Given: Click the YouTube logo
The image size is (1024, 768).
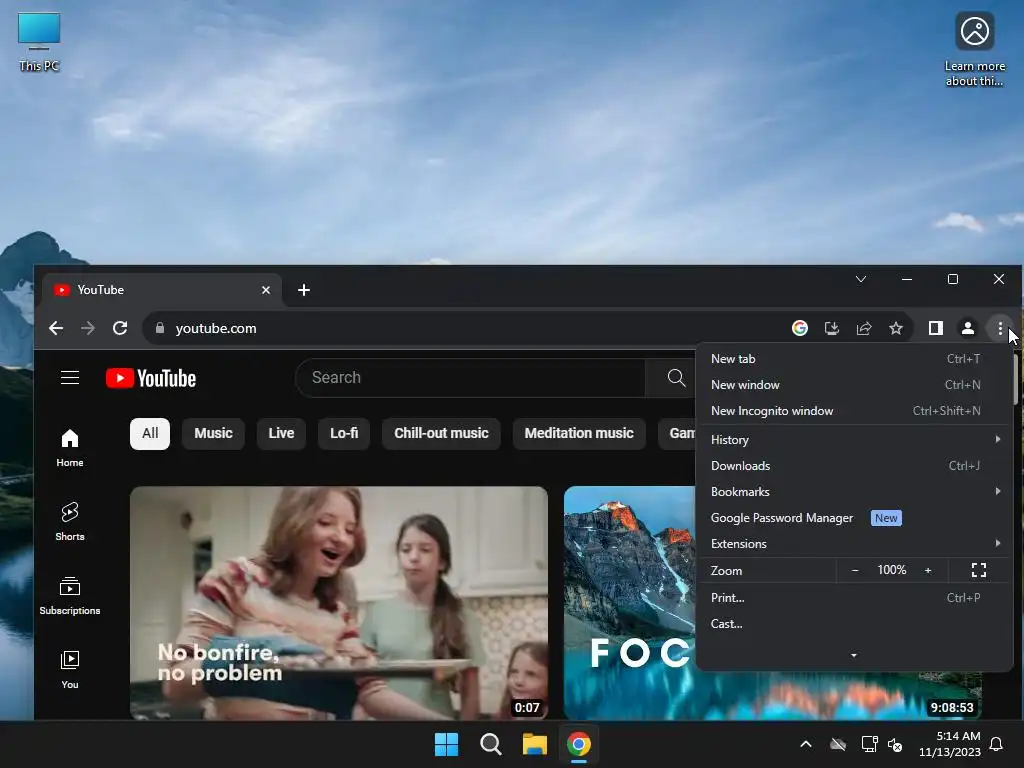Looking at the screenshot, I should click(x=151, y=378).
